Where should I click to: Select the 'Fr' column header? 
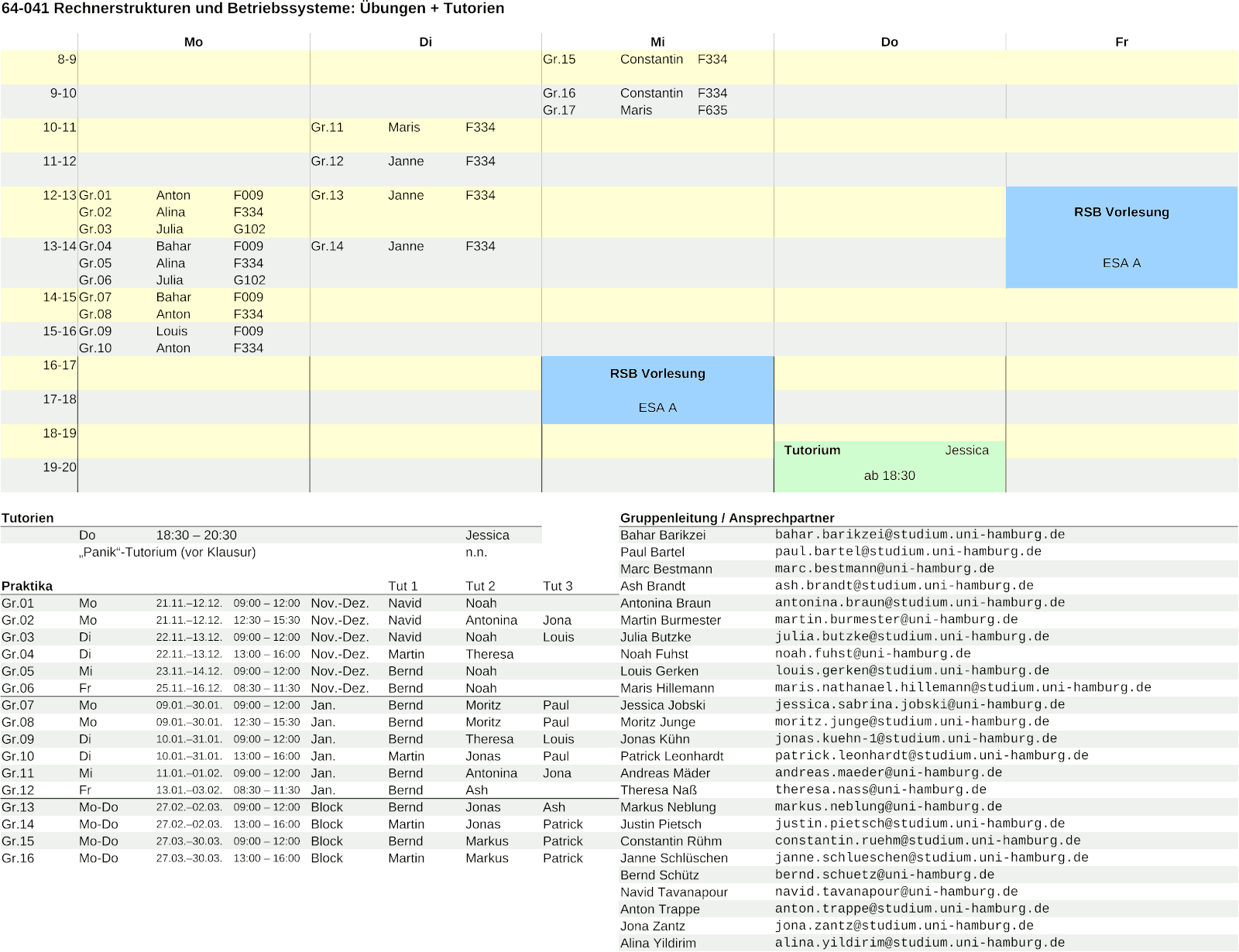(x=1121, y=42)
